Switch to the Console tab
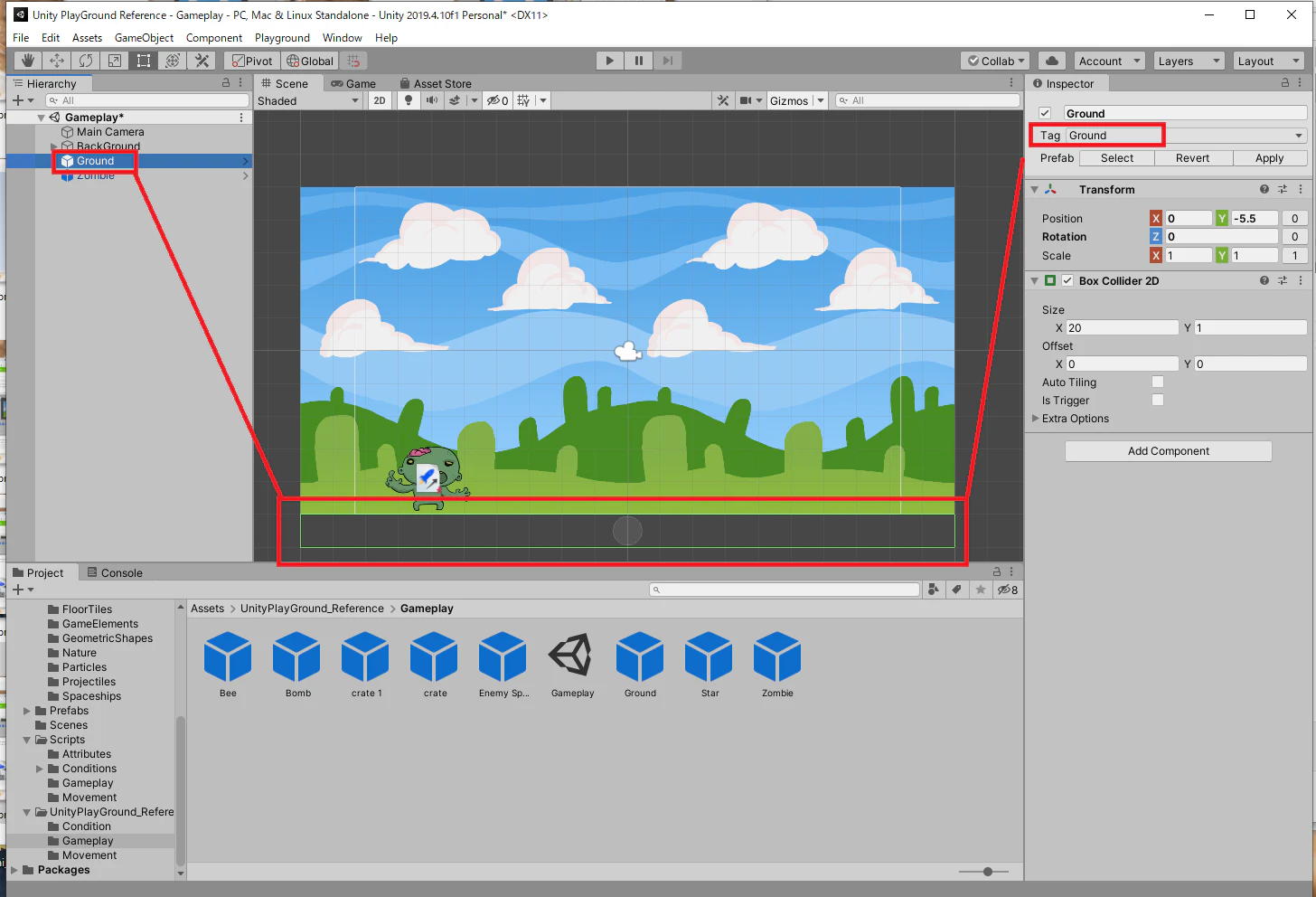1316x897 pixels. pos(115,573)
